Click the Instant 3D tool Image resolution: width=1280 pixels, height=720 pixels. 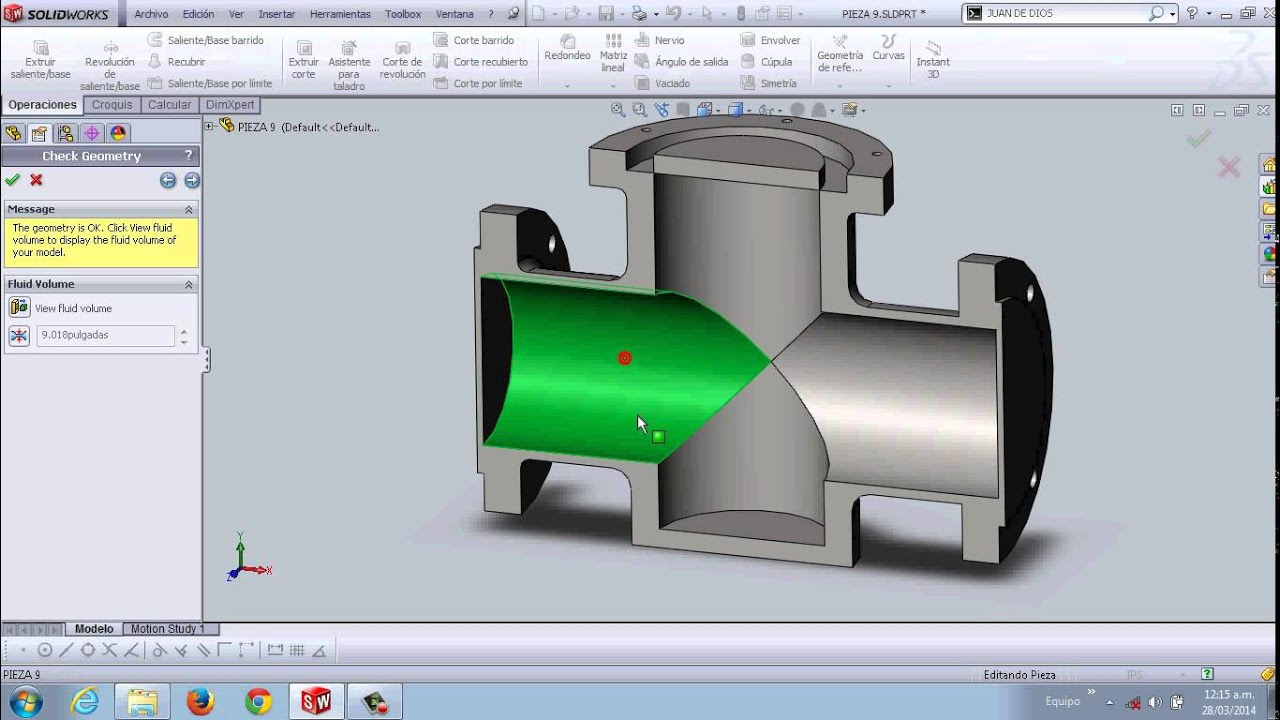coord(933,60)
